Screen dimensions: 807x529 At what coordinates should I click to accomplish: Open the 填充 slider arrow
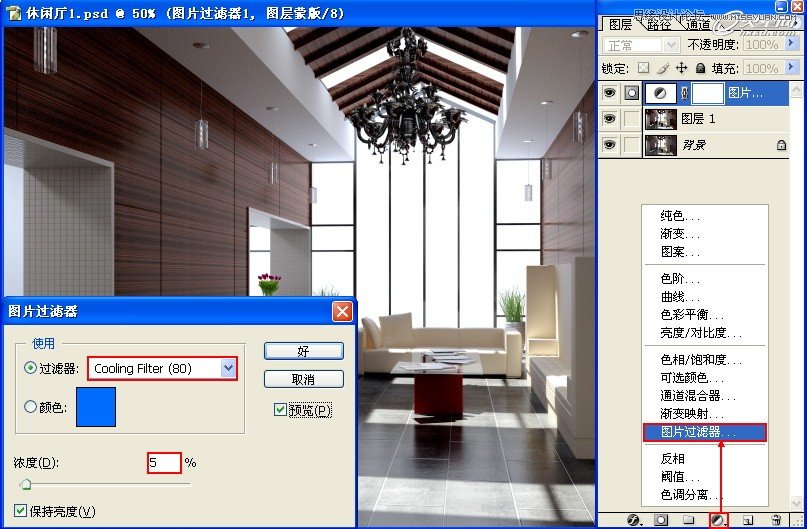click(x=792, y=67)
